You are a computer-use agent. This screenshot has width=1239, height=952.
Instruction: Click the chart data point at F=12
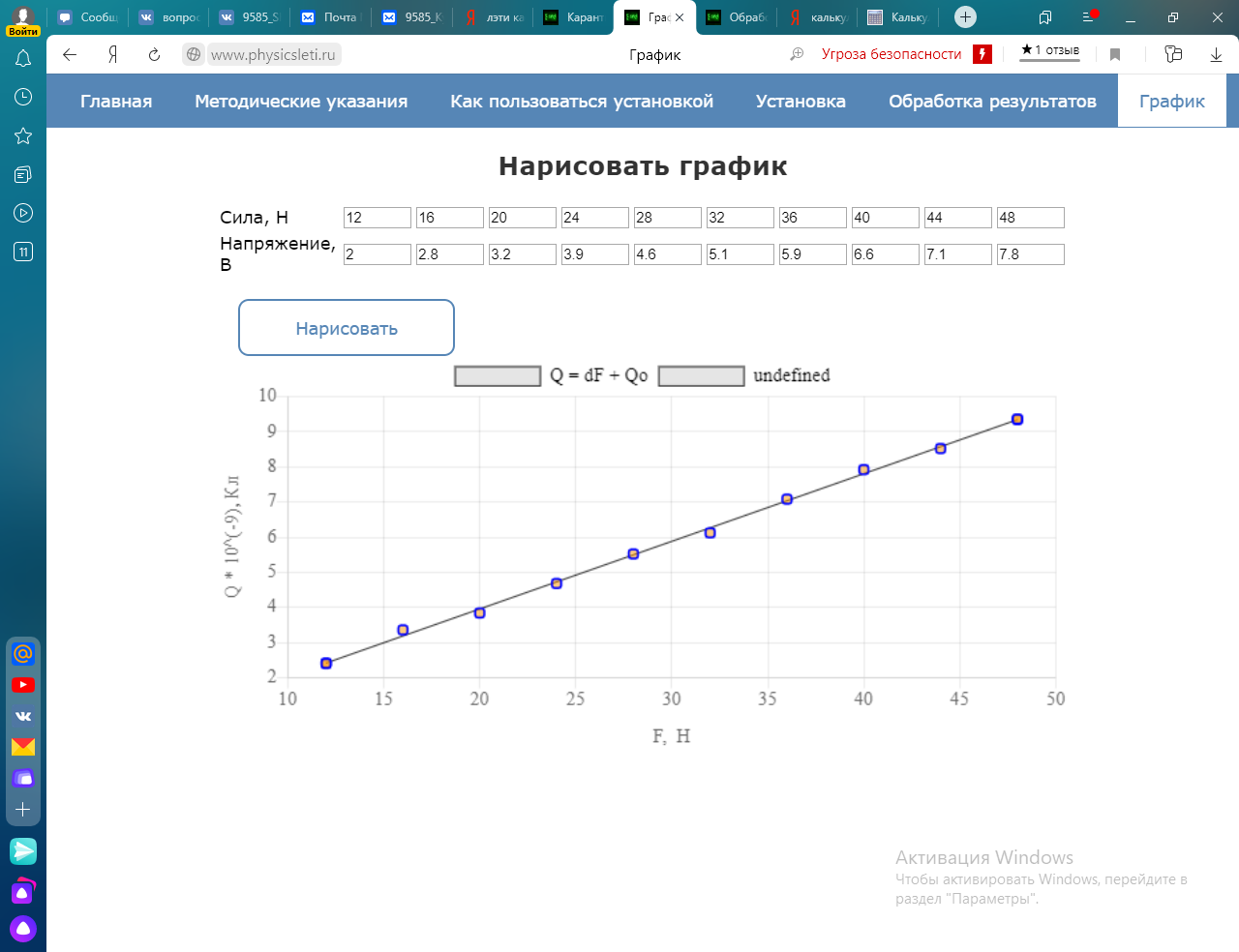pyautogui.click(x=326, y=663)
